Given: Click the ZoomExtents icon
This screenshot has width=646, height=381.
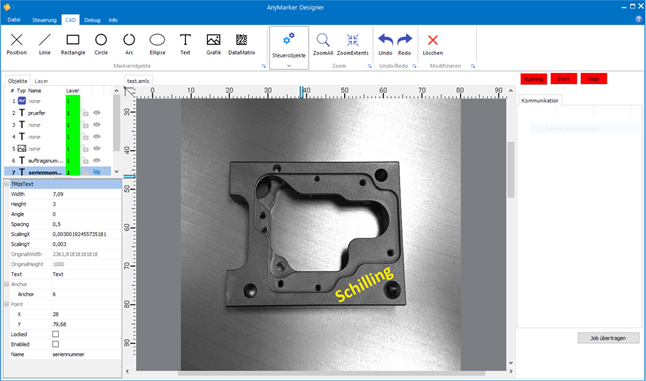Looking at the screenshot, I should pyautogui.click(x=353, y=40).
